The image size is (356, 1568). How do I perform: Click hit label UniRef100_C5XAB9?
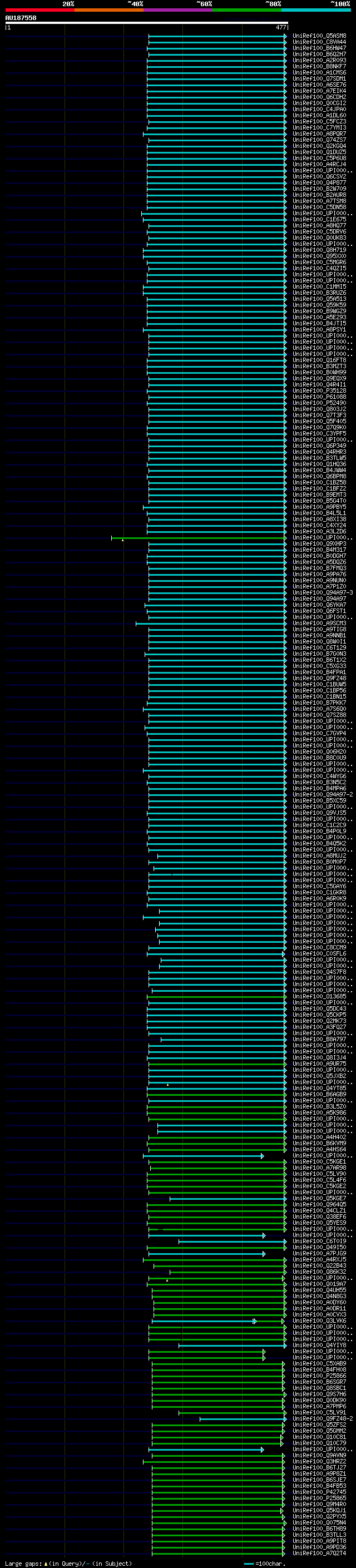tap(319, 1363)
